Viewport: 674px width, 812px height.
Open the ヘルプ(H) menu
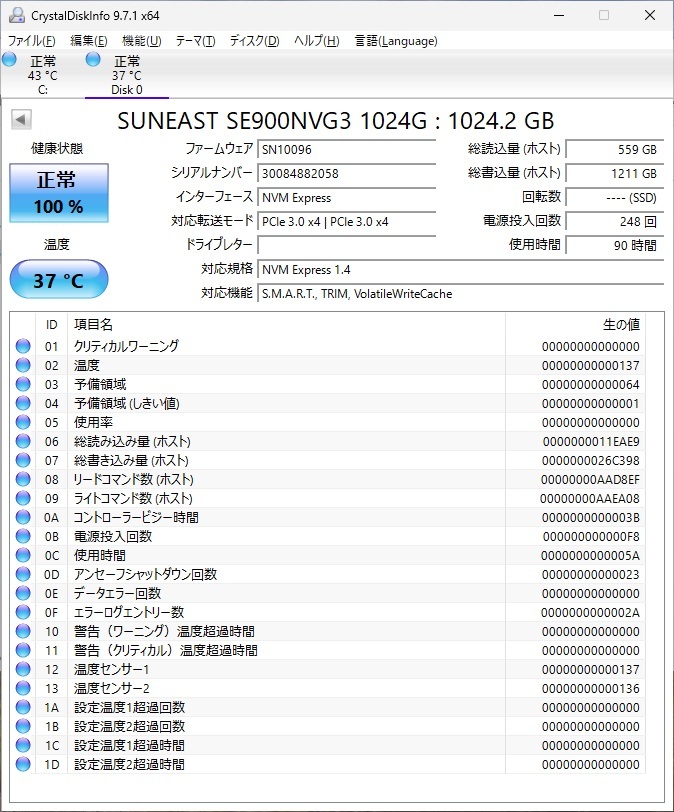pyautogui.click(x=317, y=41)
